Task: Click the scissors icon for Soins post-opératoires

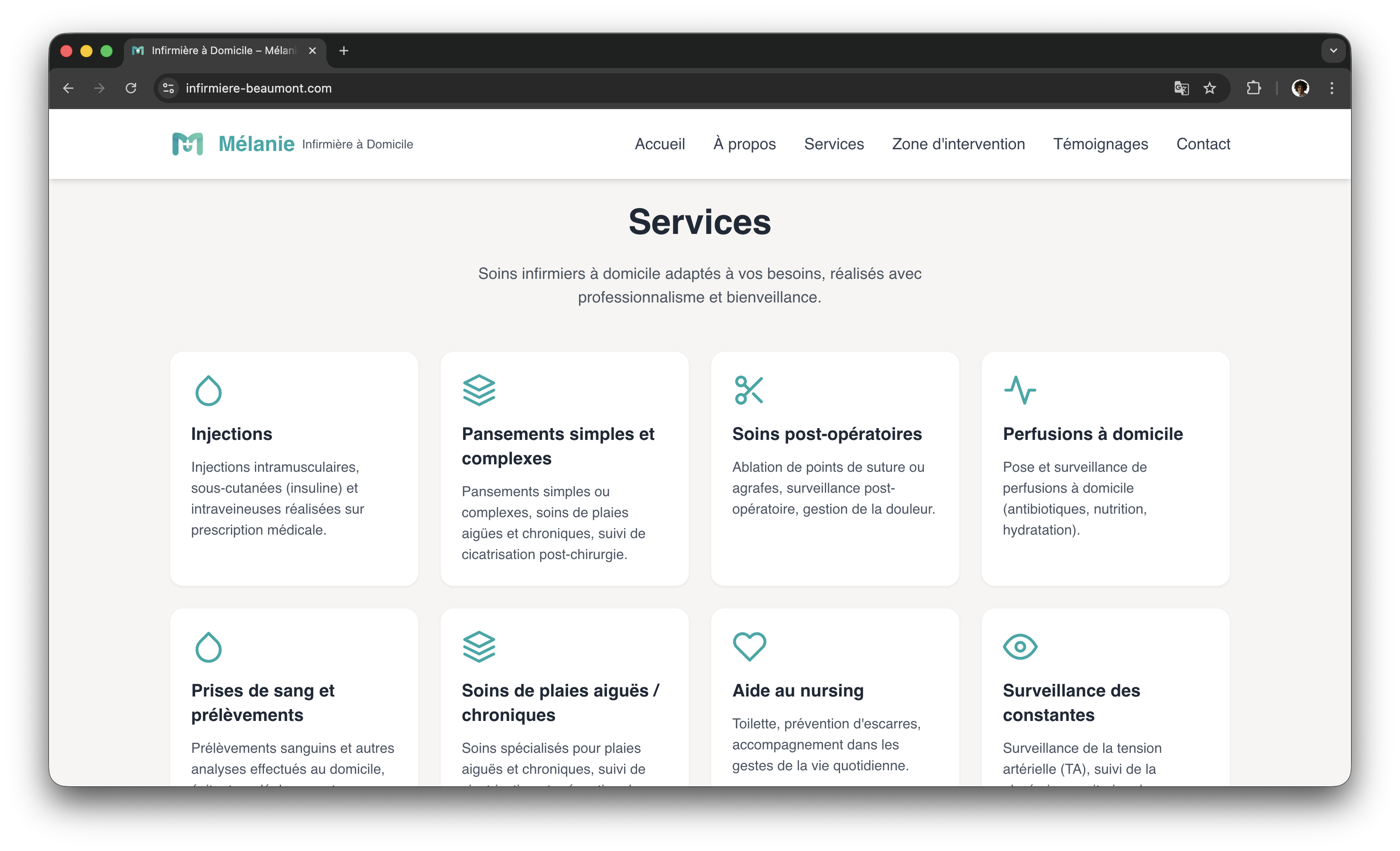Action: pyautogui.click(x=748, y=390)
